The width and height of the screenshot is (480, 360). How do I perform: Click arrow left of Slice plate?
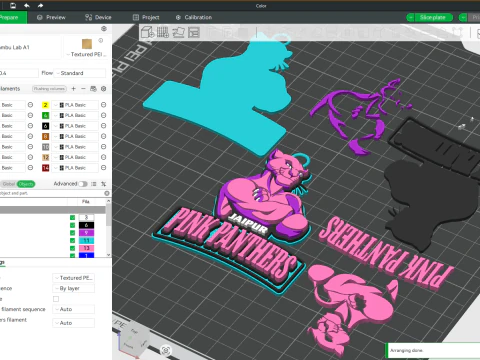pos(410,17)
